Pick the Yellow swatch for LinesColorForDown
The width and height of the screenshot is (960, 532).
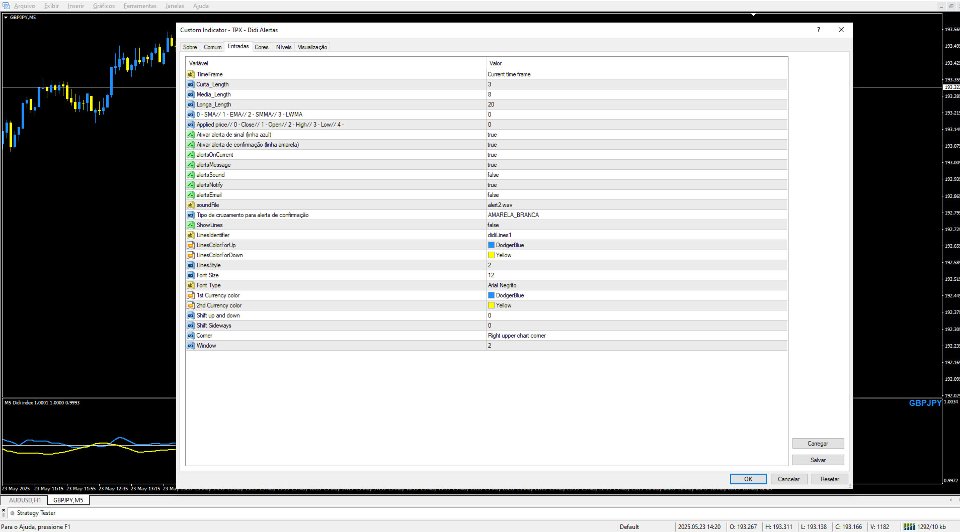click(x=491, y=255)
